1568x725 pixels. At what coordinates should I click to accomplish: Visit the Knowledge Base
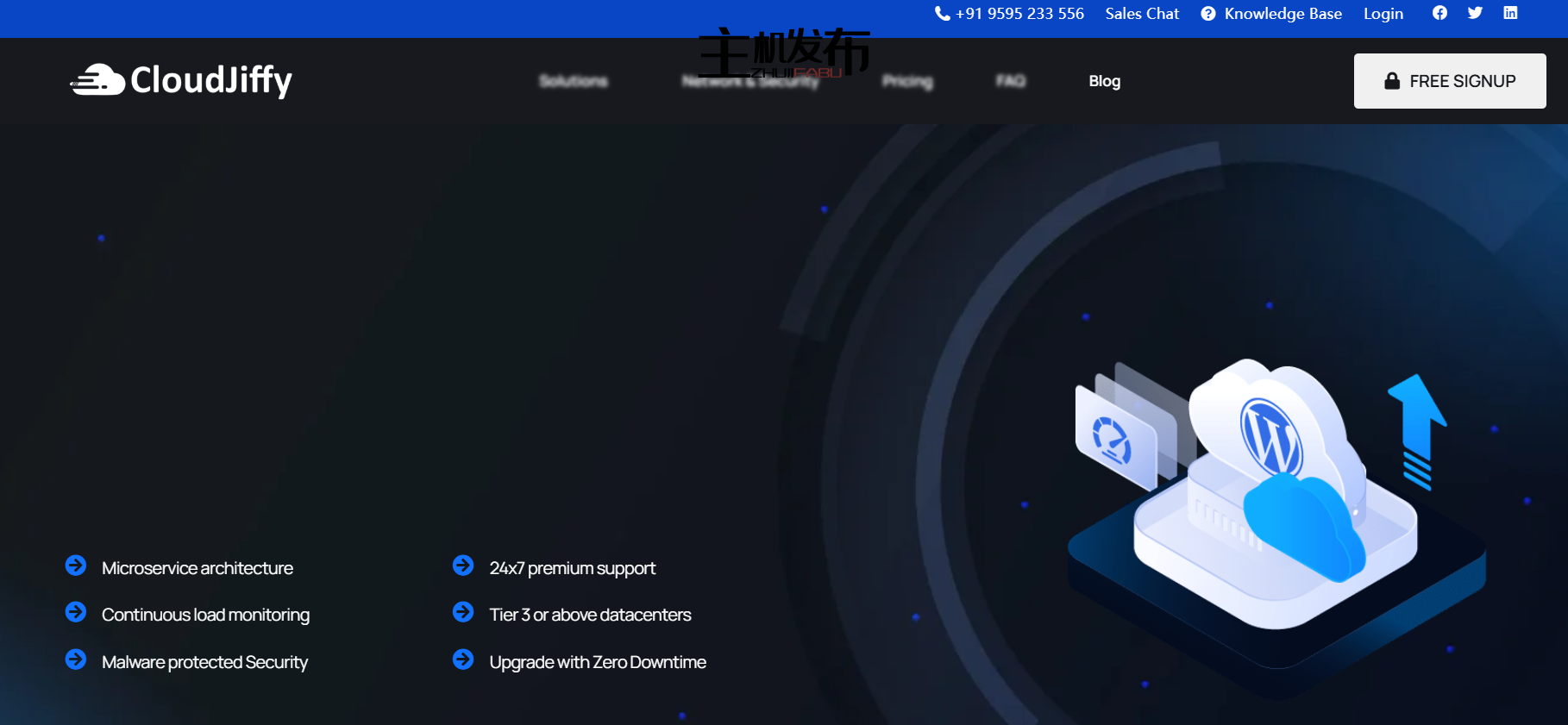[x=1271, y=14]
